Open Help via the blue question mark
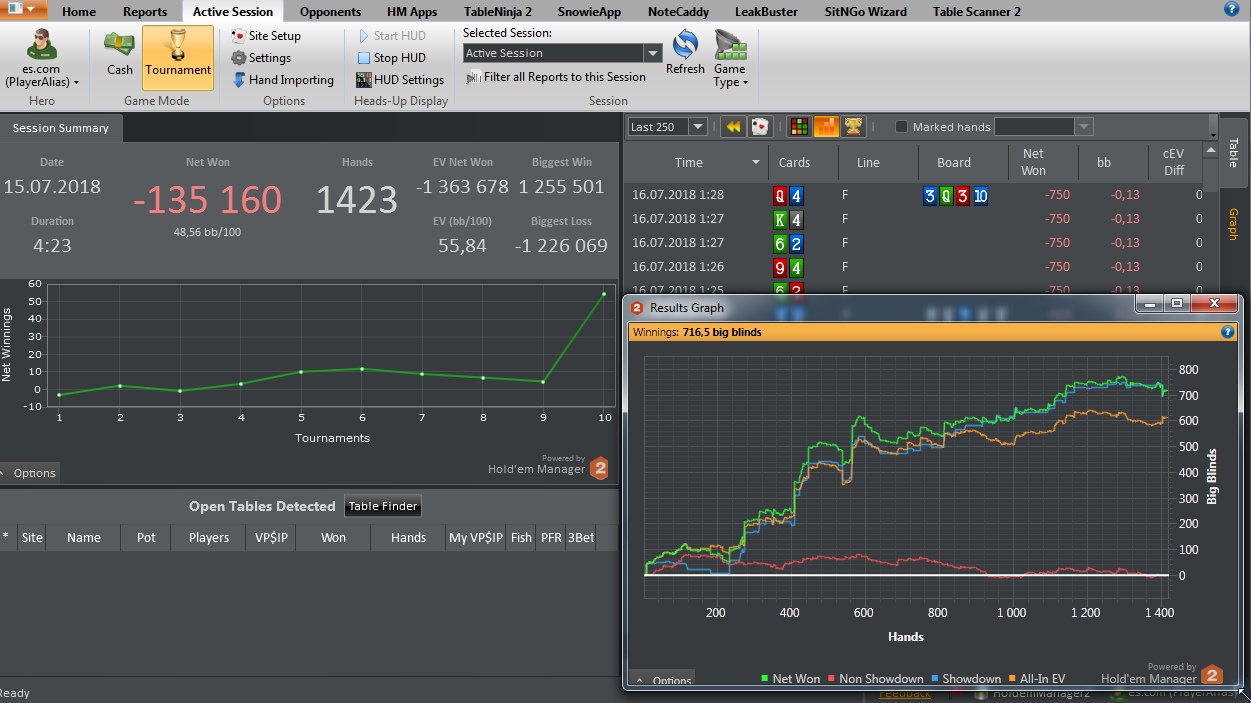Image resolution: width=1251 pixels, height=703 pixels. (1231, 9)
